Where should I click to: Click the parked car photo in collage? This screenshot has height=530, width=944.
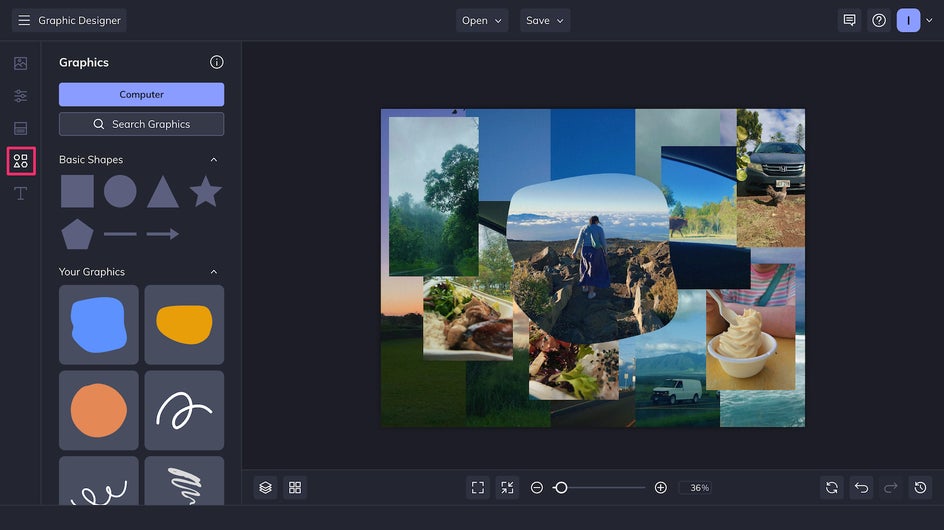point(771,178)
